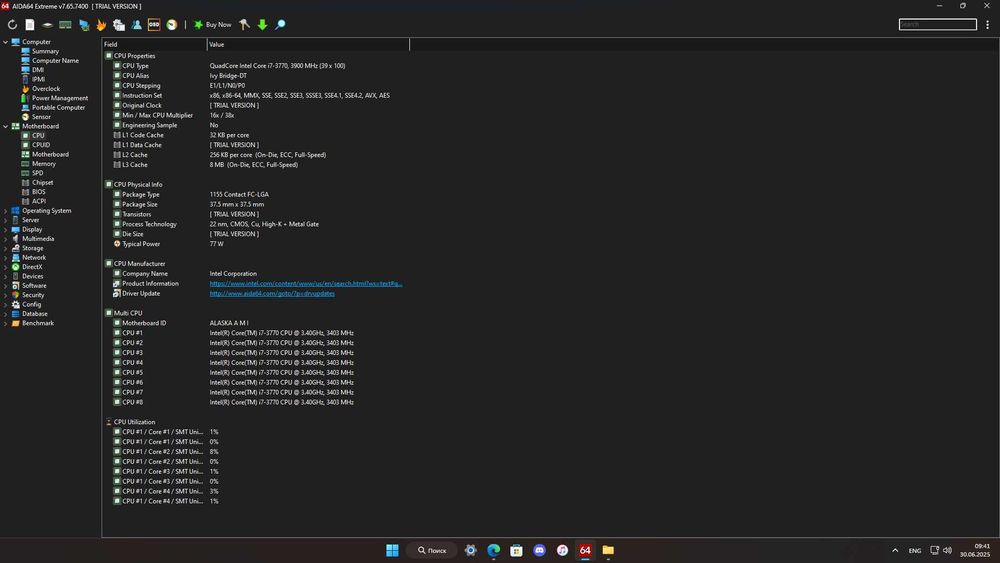
Task: Open the Database tree item
Action: 34,314
